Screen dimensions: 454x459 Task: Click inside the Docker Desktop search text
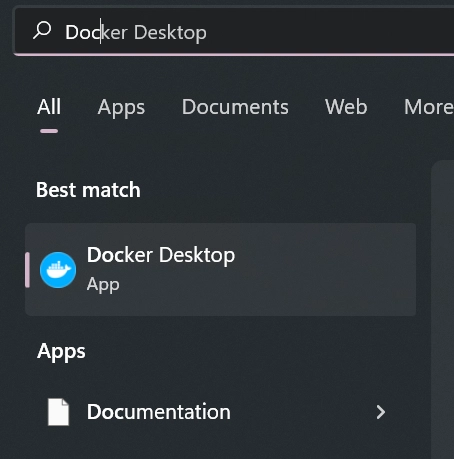136,33
